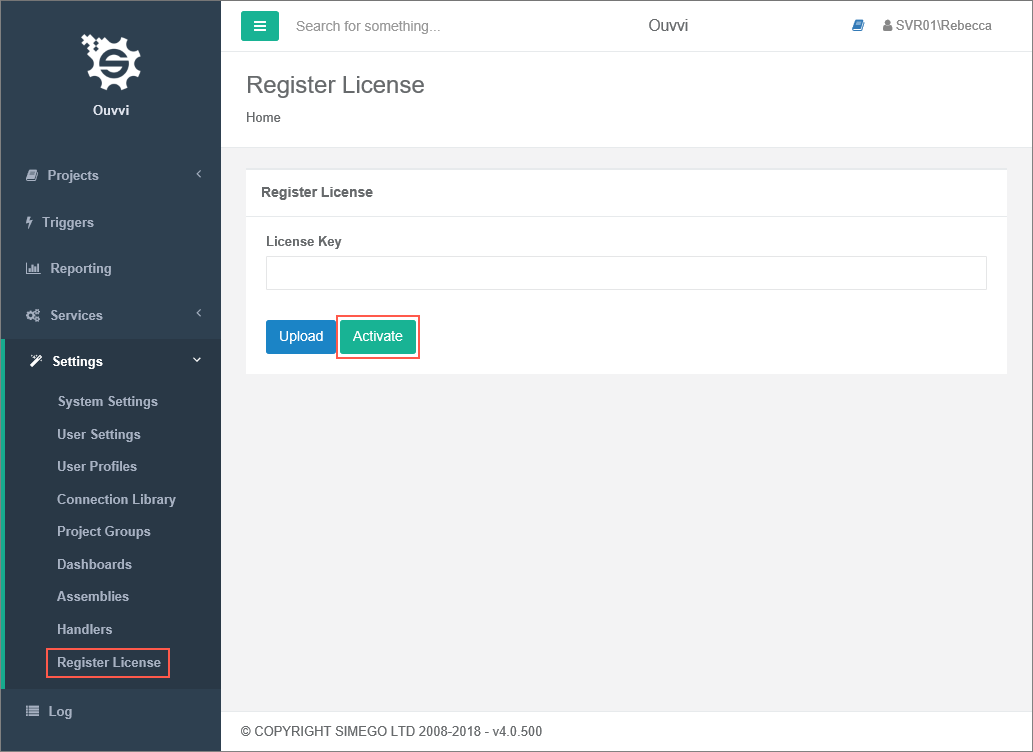This screenshot has width=1033, height=752.
Task: Click the copyright Simego v4.0.500 footer text
Action: pos(391,731)
